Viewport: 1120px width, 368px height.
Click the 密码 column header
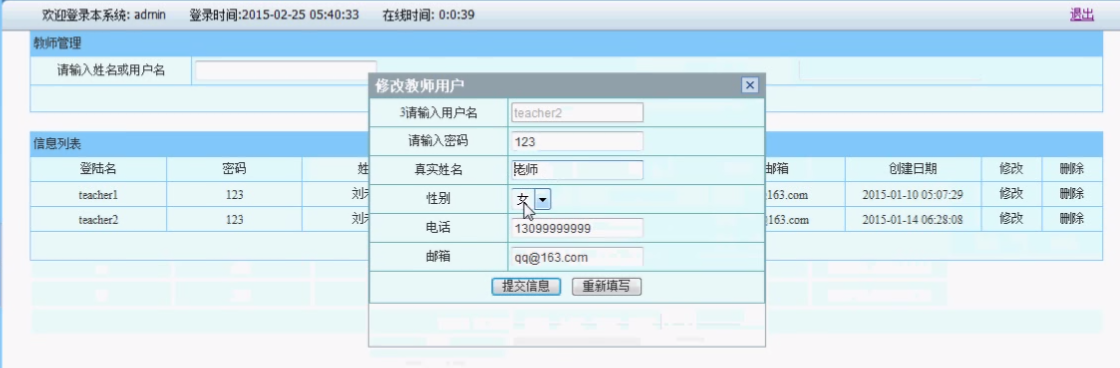(234, 169)
